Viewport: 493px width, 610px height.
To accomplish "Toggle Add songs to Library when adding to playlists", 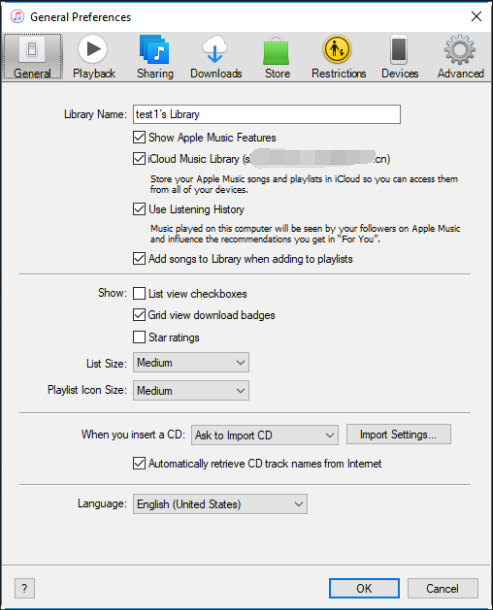I will [139, 258].
